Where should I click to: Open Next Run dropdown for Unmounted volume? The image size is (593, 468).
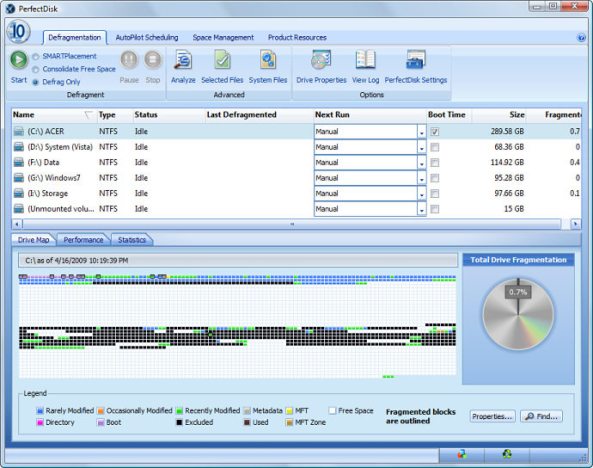point(422,209)
